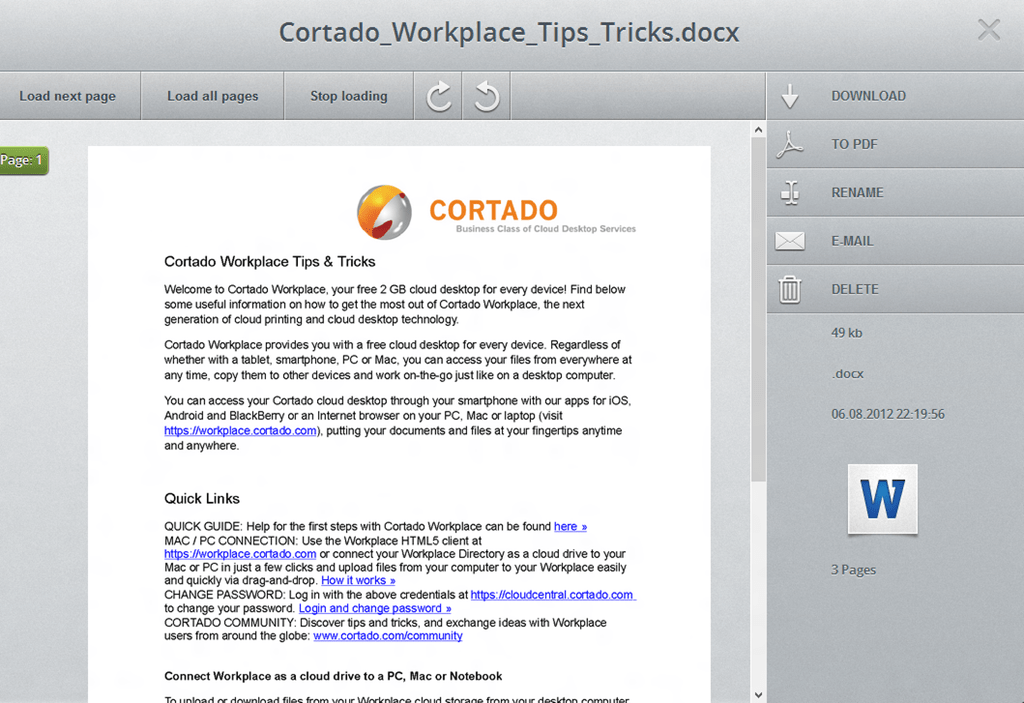Open the first https://workplace.cortado.com link in the intro paragraph
This screenshot has height=703, width=1024.
point(240,431)
